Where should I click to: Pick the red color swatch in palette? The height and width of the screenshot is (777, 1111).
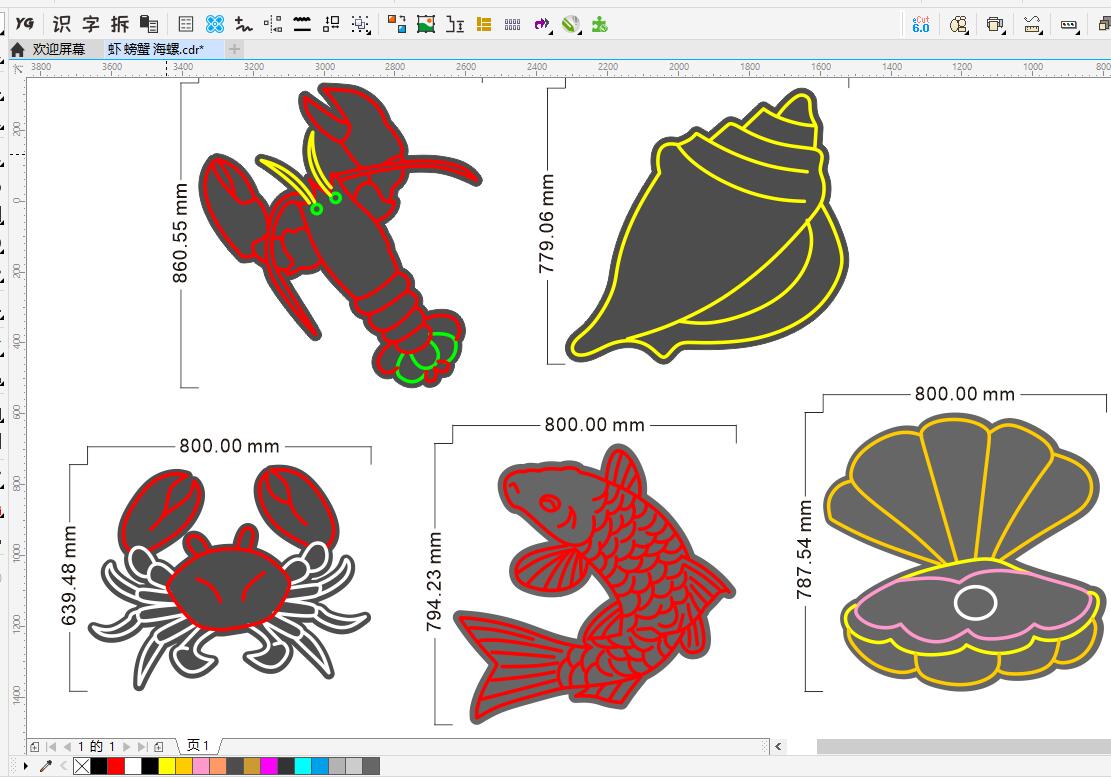116,766
